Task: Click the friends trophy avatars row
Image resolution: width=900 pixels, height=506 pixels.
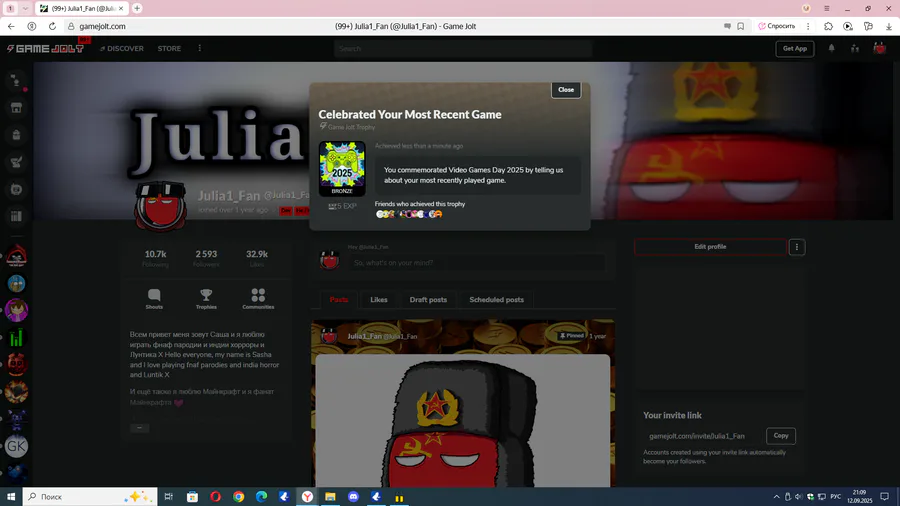Action: click(x=409, y=214)
